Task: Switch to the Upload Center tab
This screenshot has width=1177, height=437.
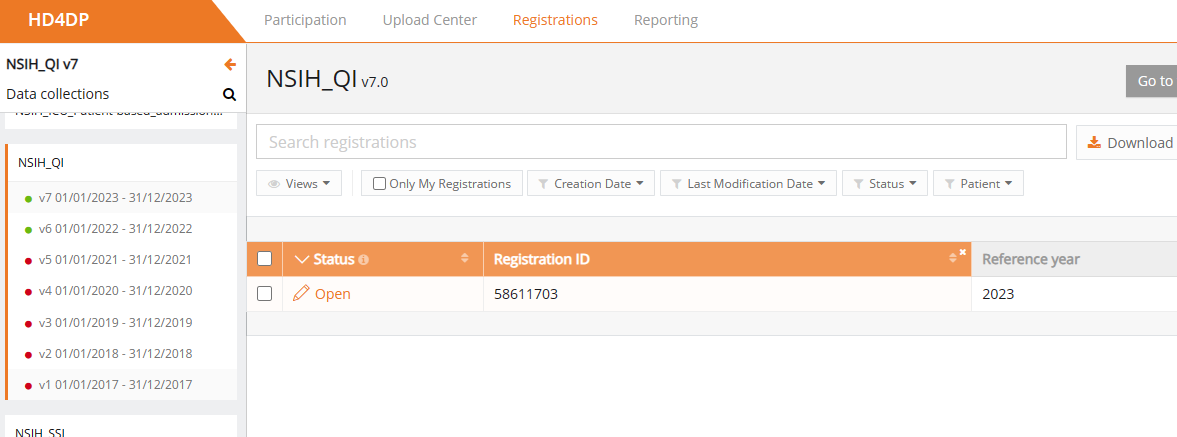Action: (x=429, y=20)
